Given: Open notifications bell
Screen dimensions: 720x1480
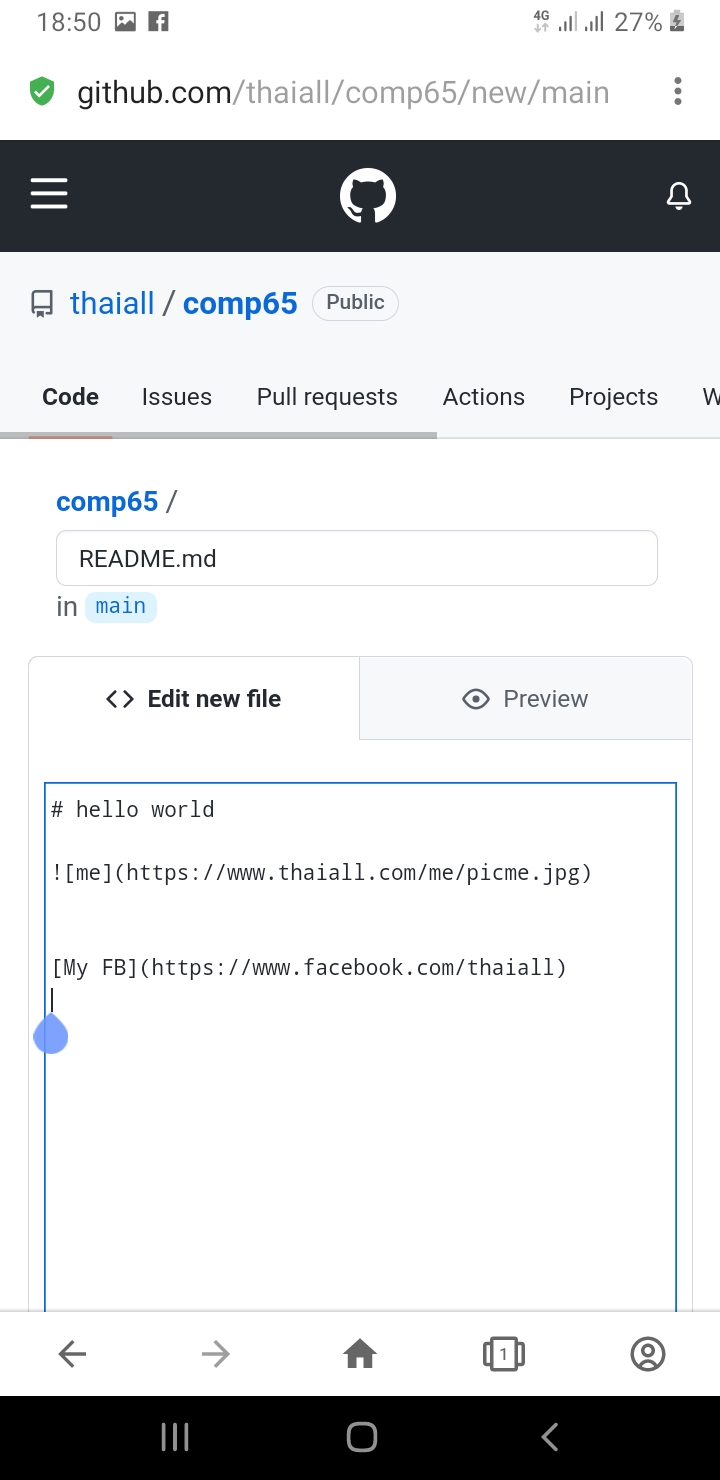Looking at the screenshot, I should pos(679,196).
